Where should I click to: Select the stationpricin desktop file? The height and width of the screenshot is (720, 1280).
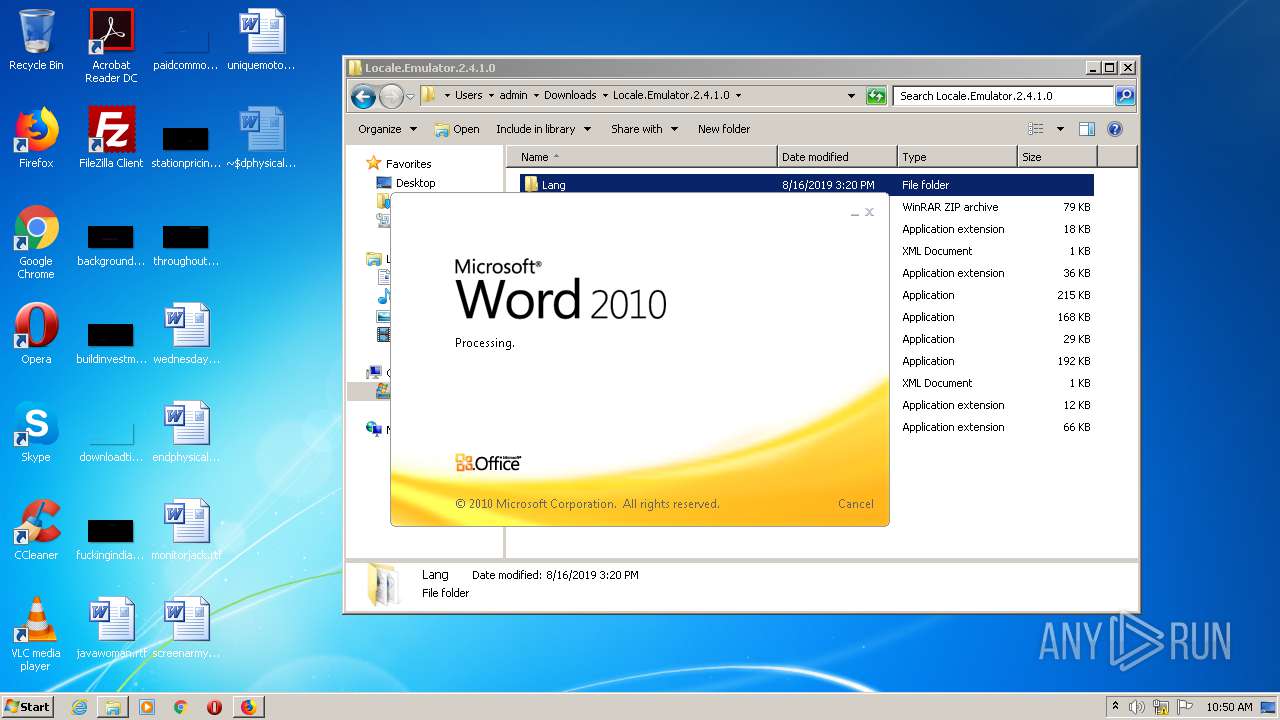point(186,146)
